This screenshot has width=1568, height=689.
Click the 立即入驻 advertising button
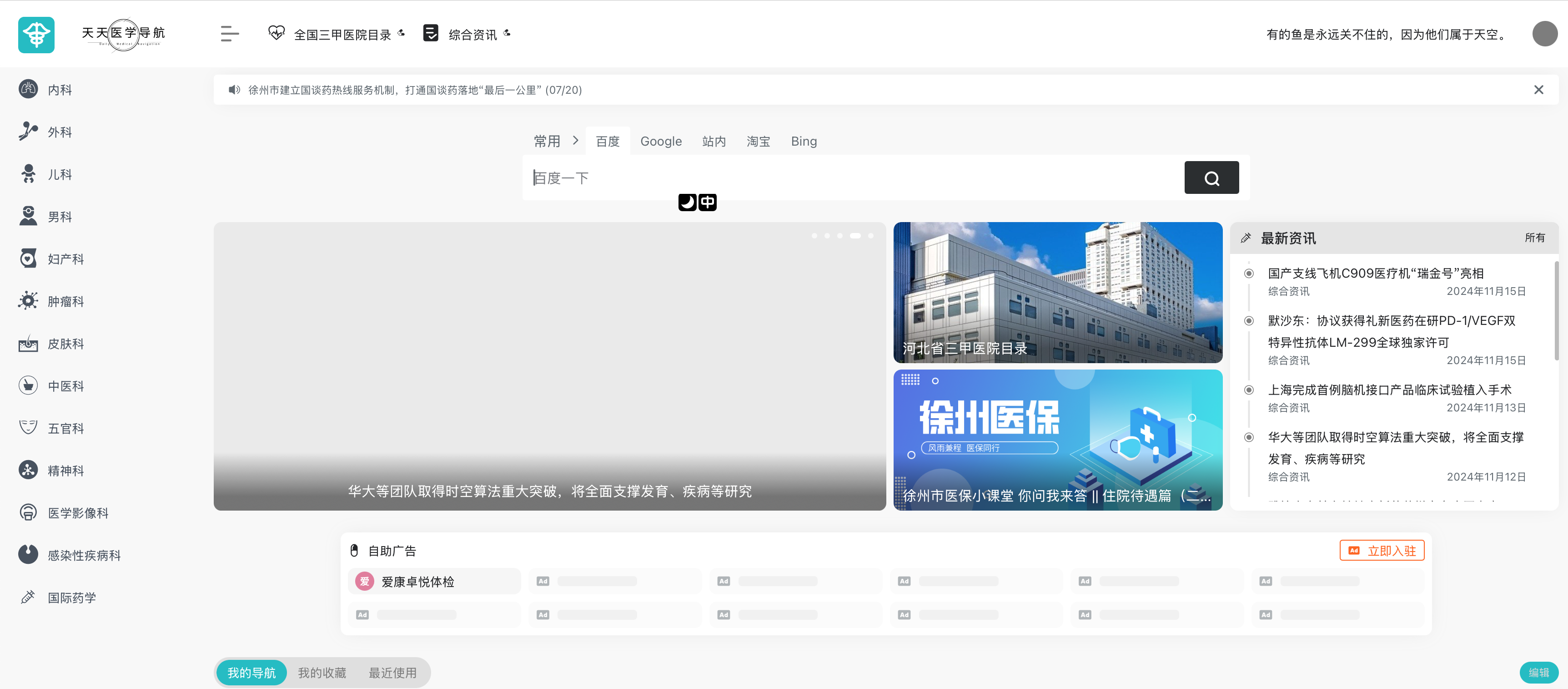coord(1382,550)
